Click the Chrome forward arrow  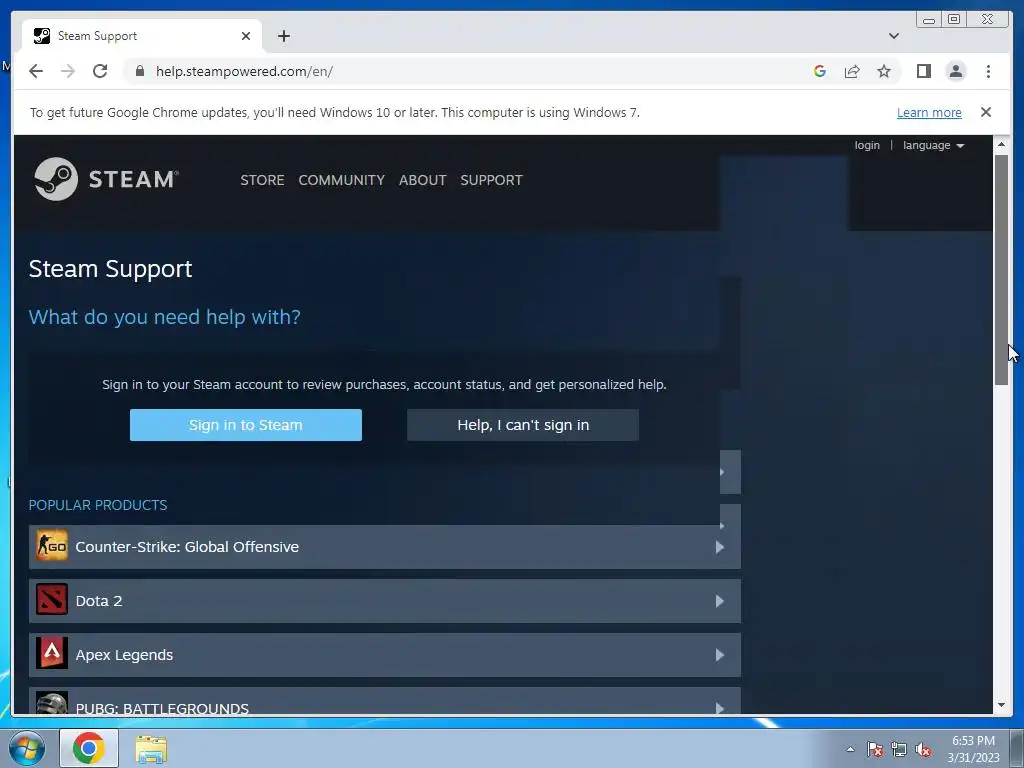(x=68, y=71)
